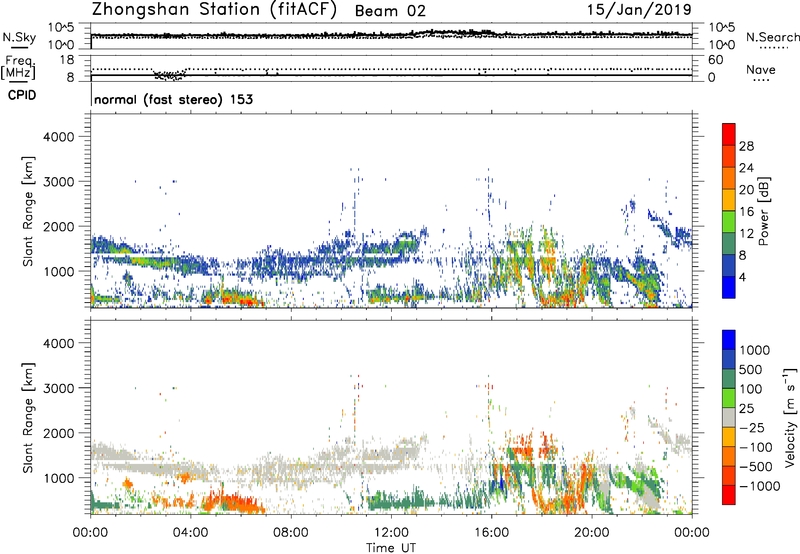Click the date '15/Jan/2019'
The width and height of the screenshot is (800, 554).
[x=639, y=9]
